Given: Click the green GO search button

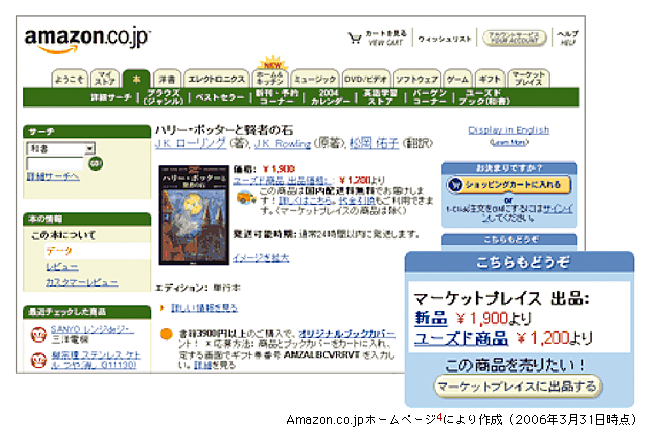Looking at the screenshot, I should click(95, 163).
